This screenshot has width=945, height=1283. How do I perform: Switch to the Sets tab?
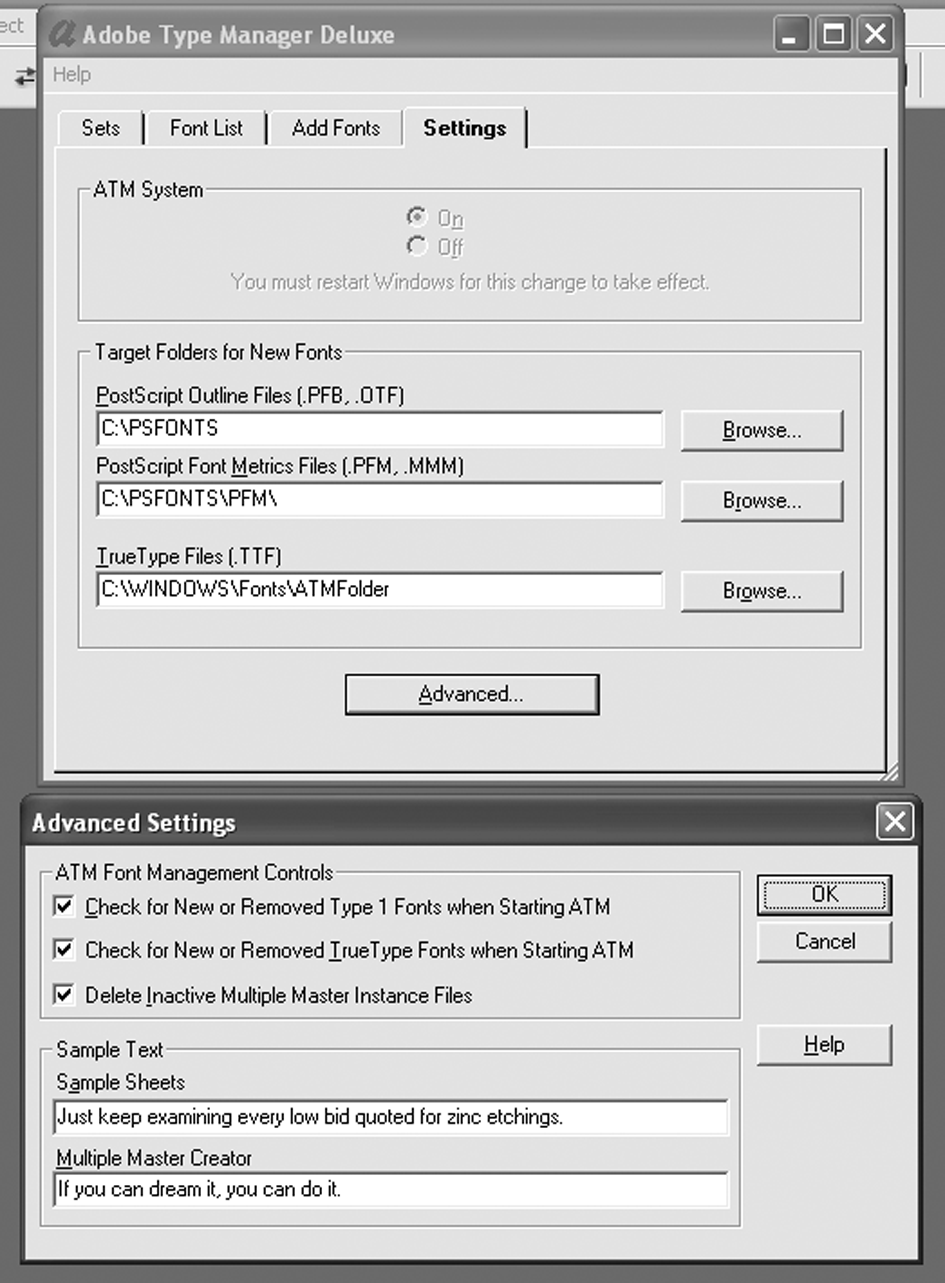101,128
